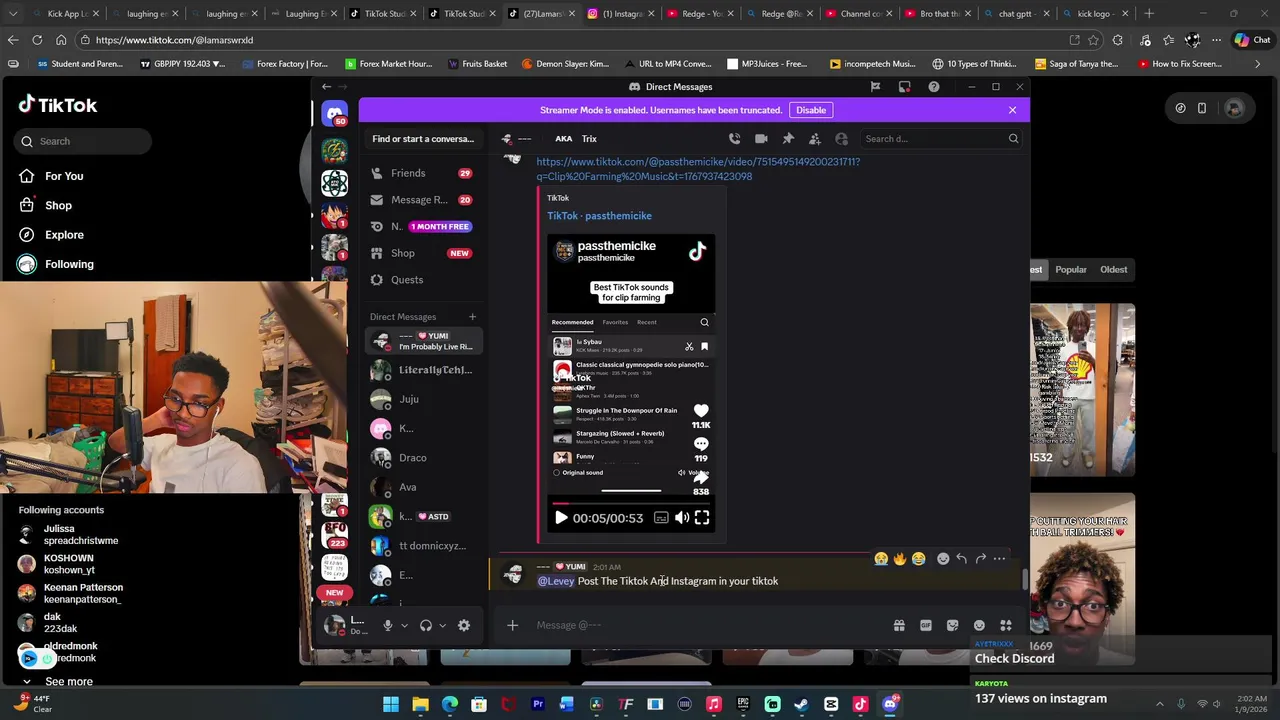Image resolution: width=1280 pixels, height=720 pixels.
Task: Toggle captions on the embedded video
Action: (x=661, y=518)
